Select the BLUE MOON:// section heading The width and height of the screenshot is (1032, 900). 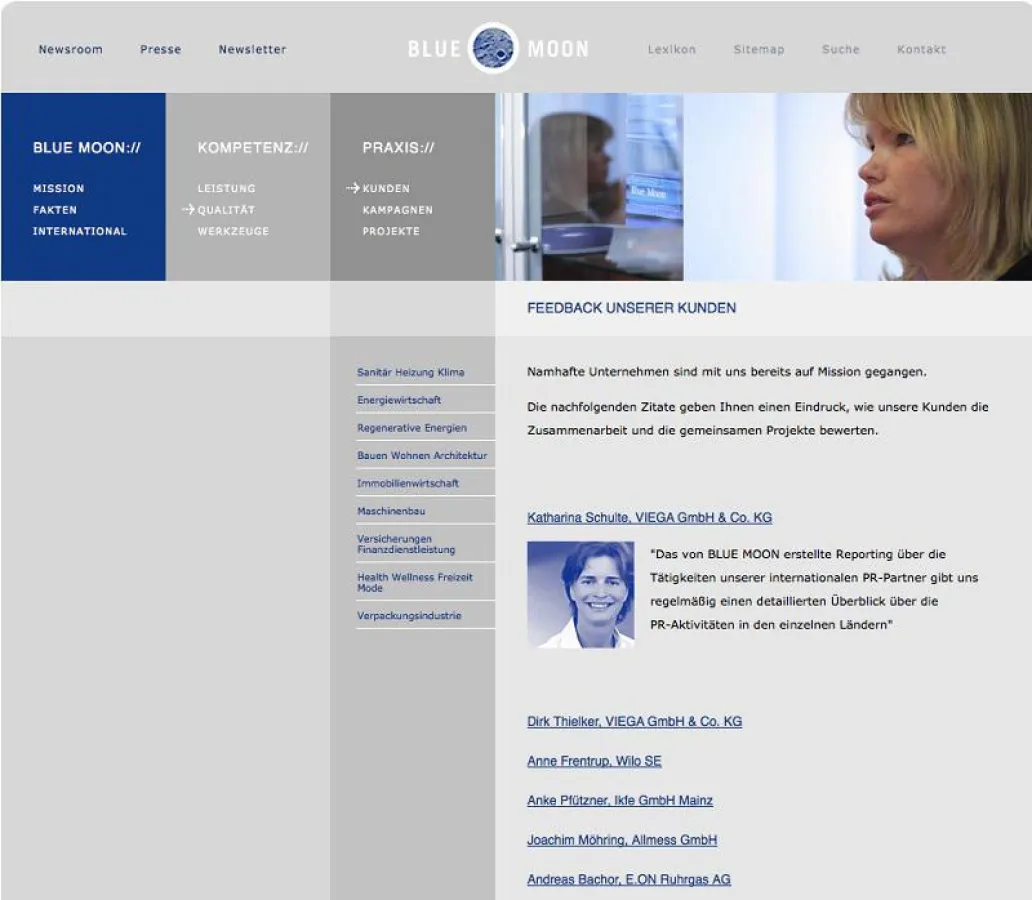click(87, 147)
